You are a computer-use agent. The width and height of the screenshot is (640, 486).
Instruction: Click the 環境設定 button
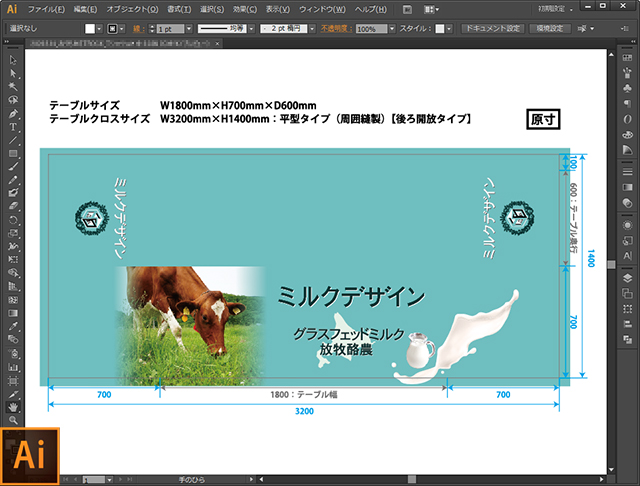click(x=549, y=29)
